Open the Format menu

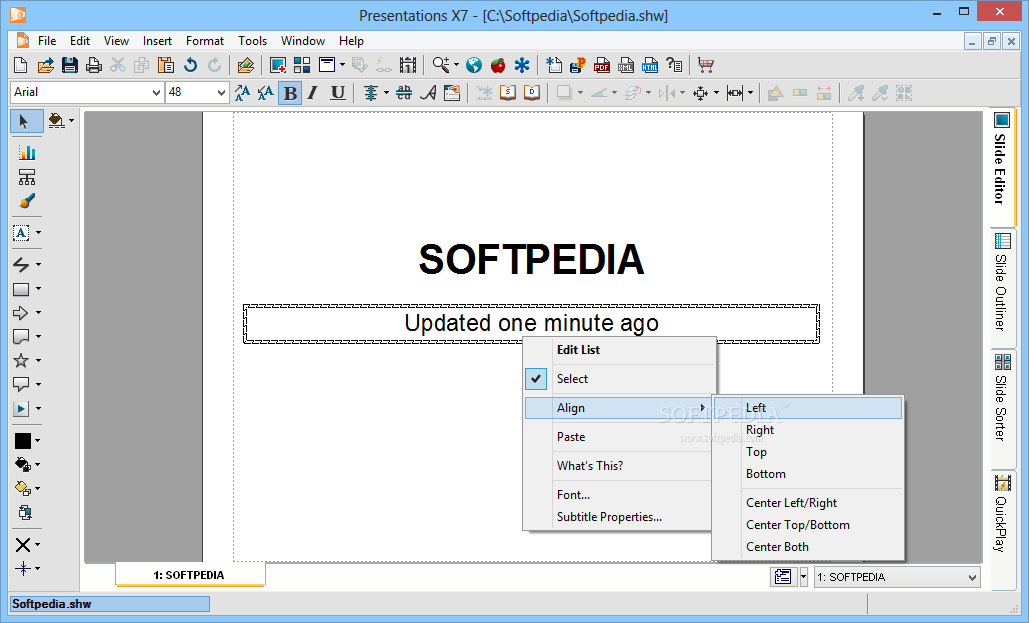[x=205, y=41]
